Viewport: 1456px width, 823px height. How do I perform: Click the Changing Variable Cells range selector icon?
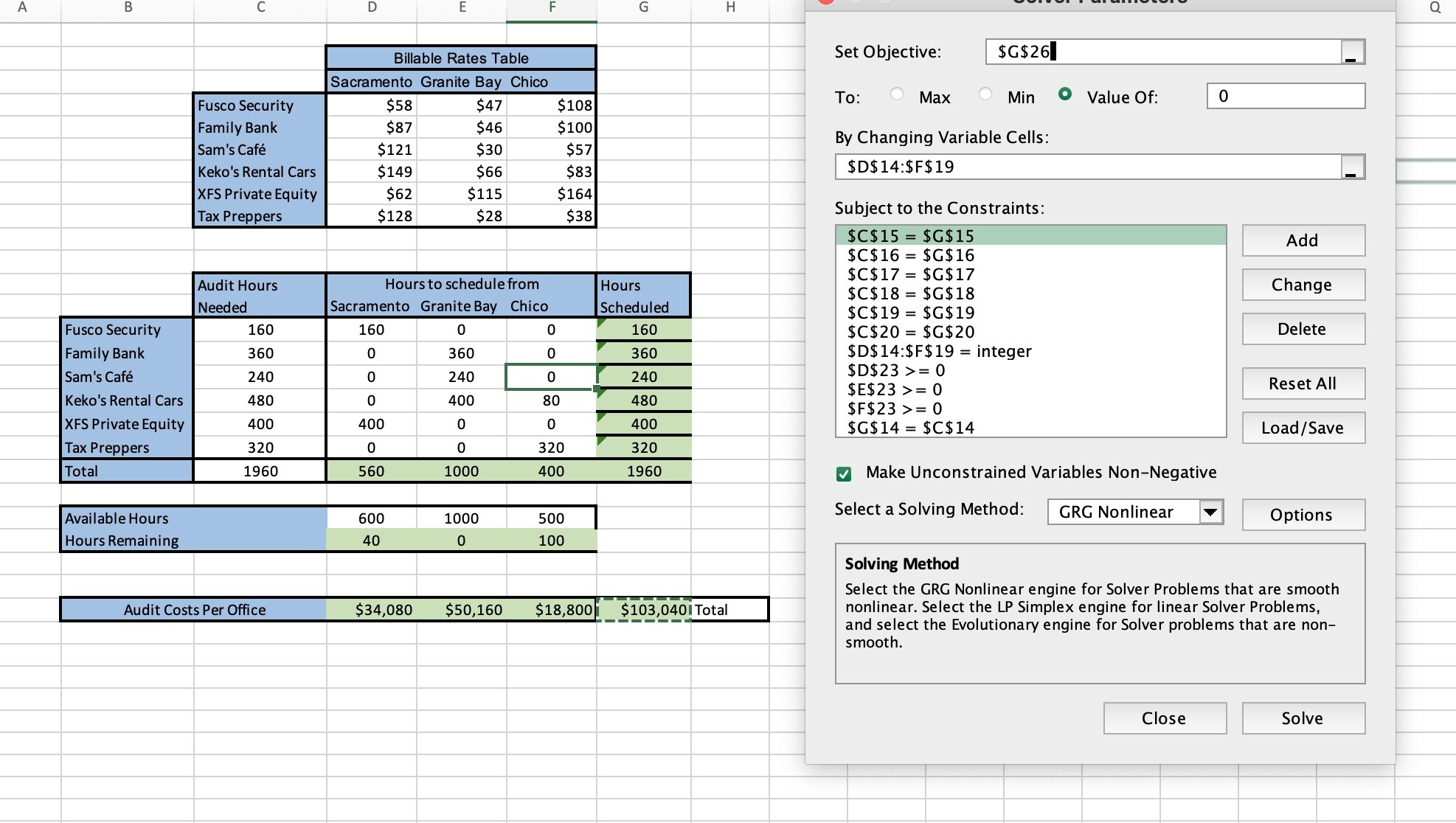pos(1352,167)
